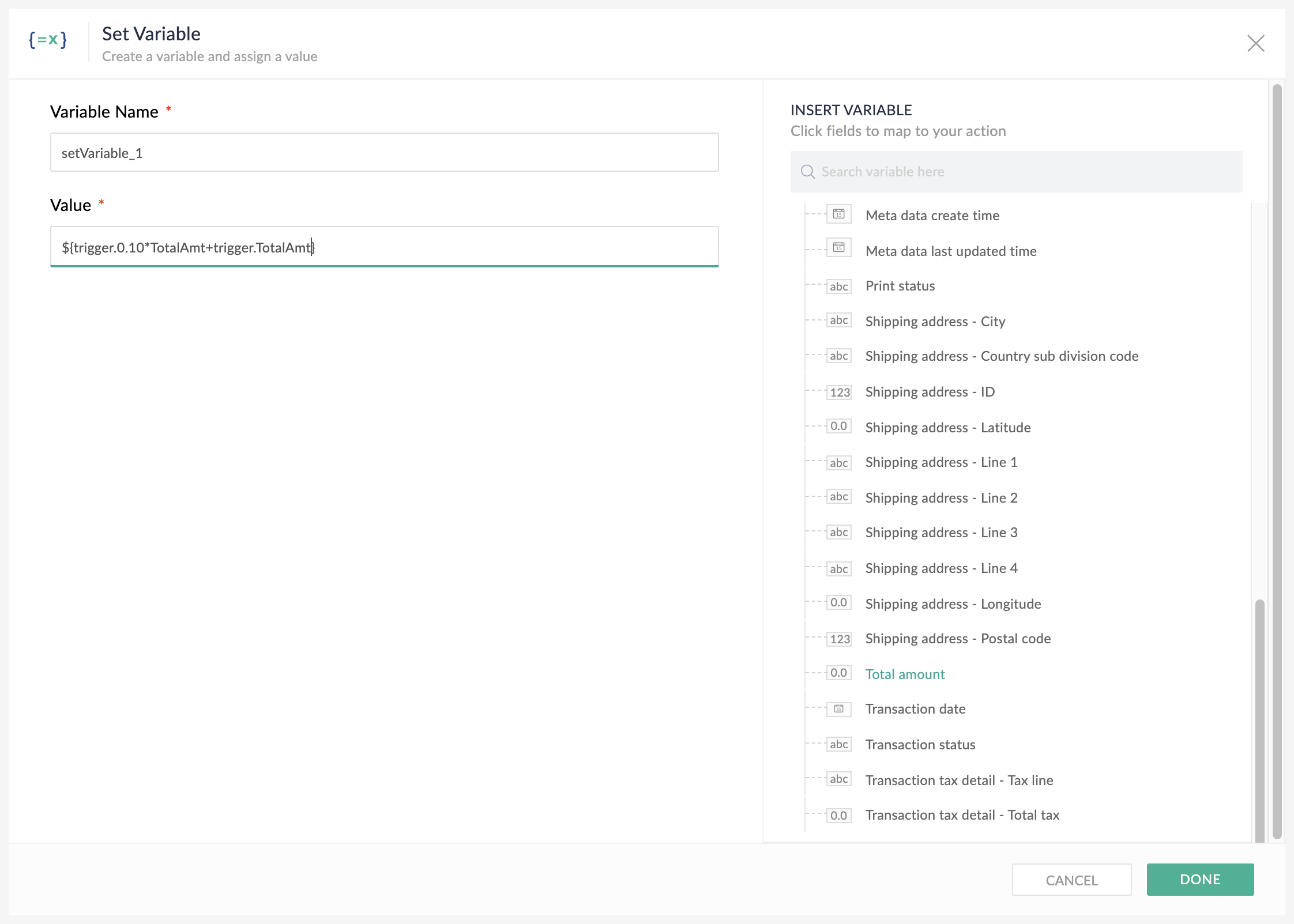Select Shipping address - Country sub division code
This screenshot has height=924, width=1294.
coord(1002,356)
